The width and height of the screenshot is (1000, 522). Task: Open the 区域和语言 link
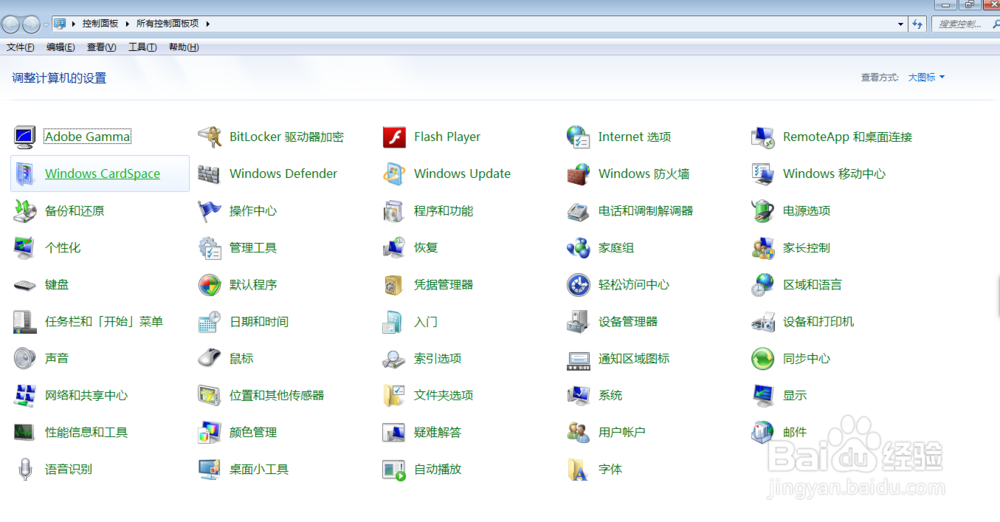pos(812,285)
